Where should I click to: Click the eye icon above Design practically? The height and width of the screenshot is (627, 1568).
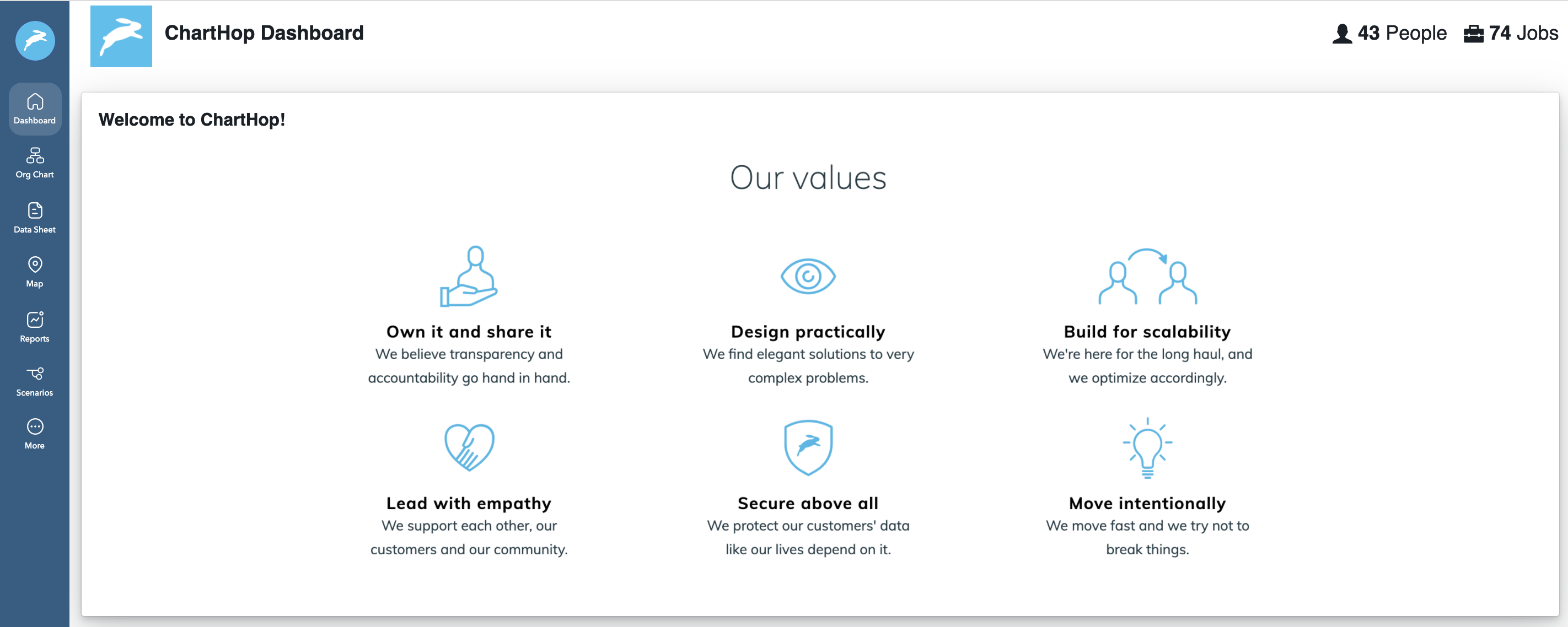coord(808,277)
